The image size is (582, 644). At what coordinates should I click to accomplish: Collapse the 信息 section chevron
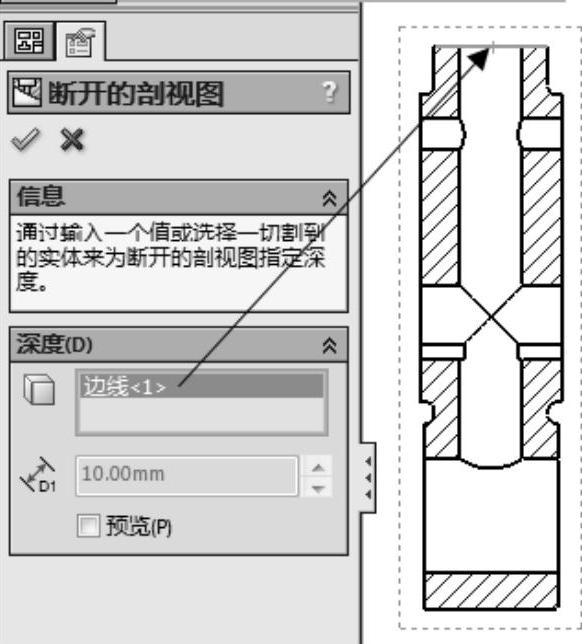pyautogui.click(x=329, y=198)
